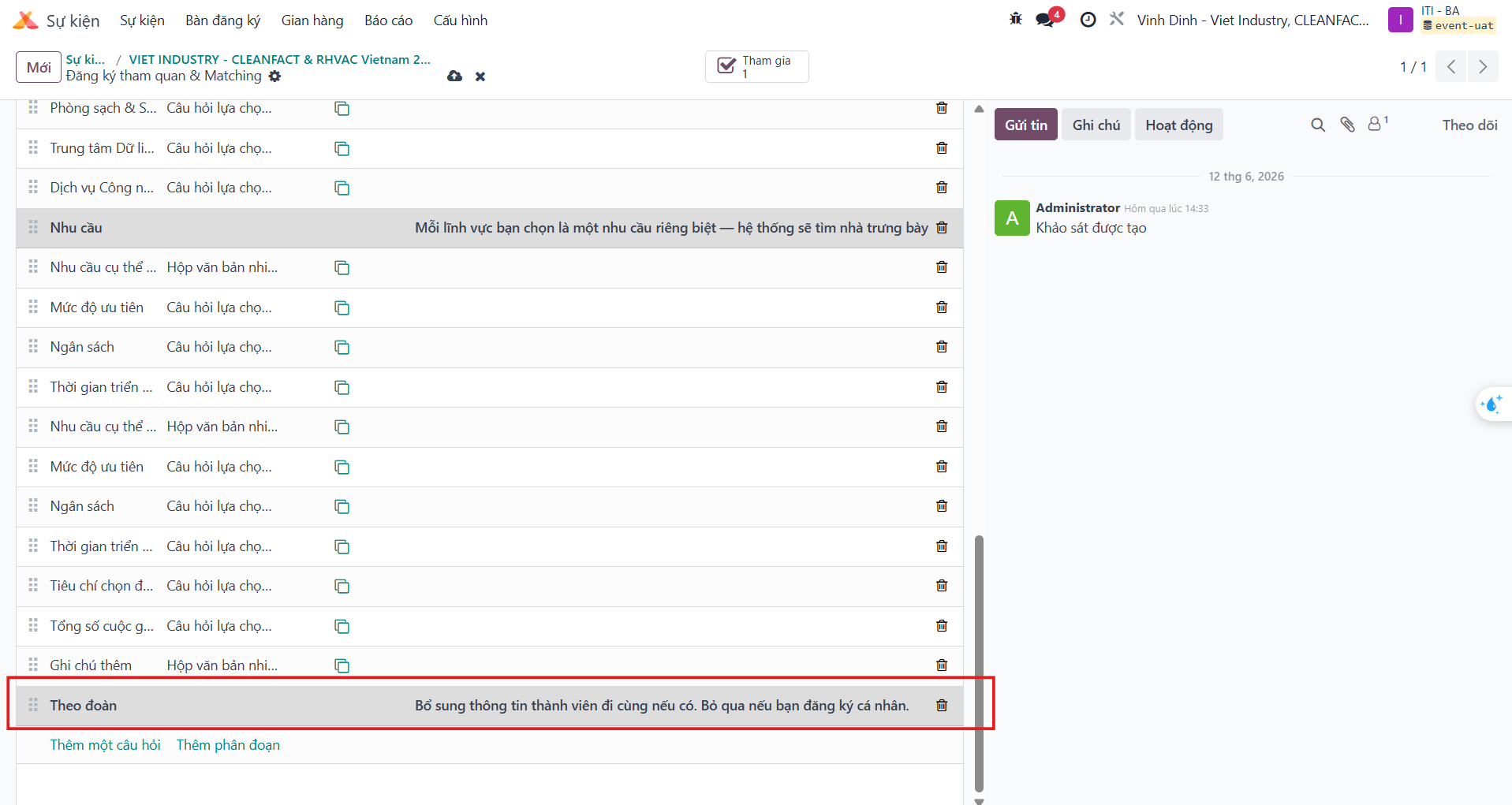Open the Cấu hình menu

pos(460,20)
